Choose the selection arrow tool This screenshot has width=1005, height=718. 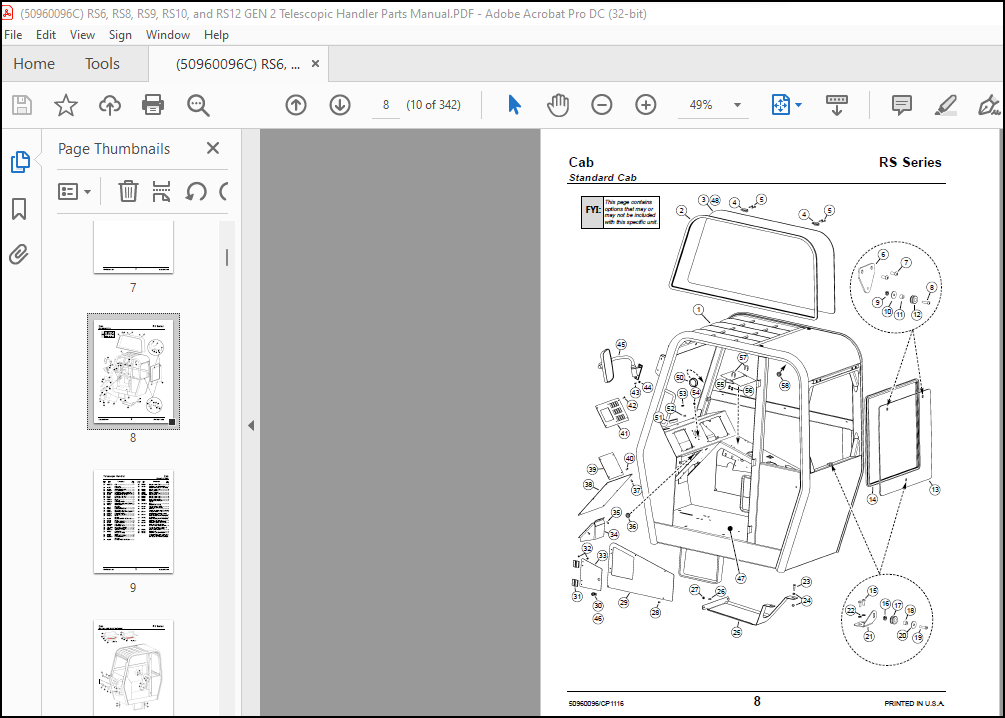click(514, 105)
